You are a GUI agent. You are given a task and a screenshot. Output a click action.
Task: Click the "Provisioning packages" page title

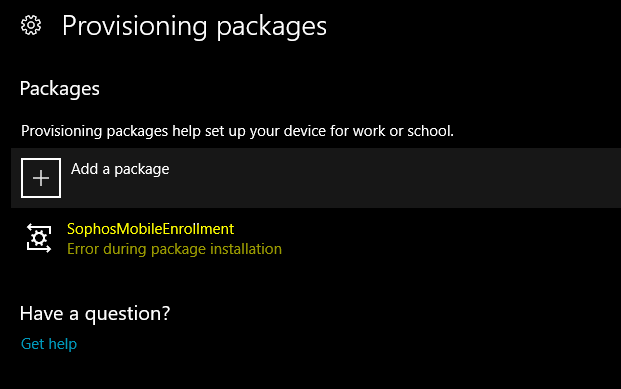(x=194, y=27)
